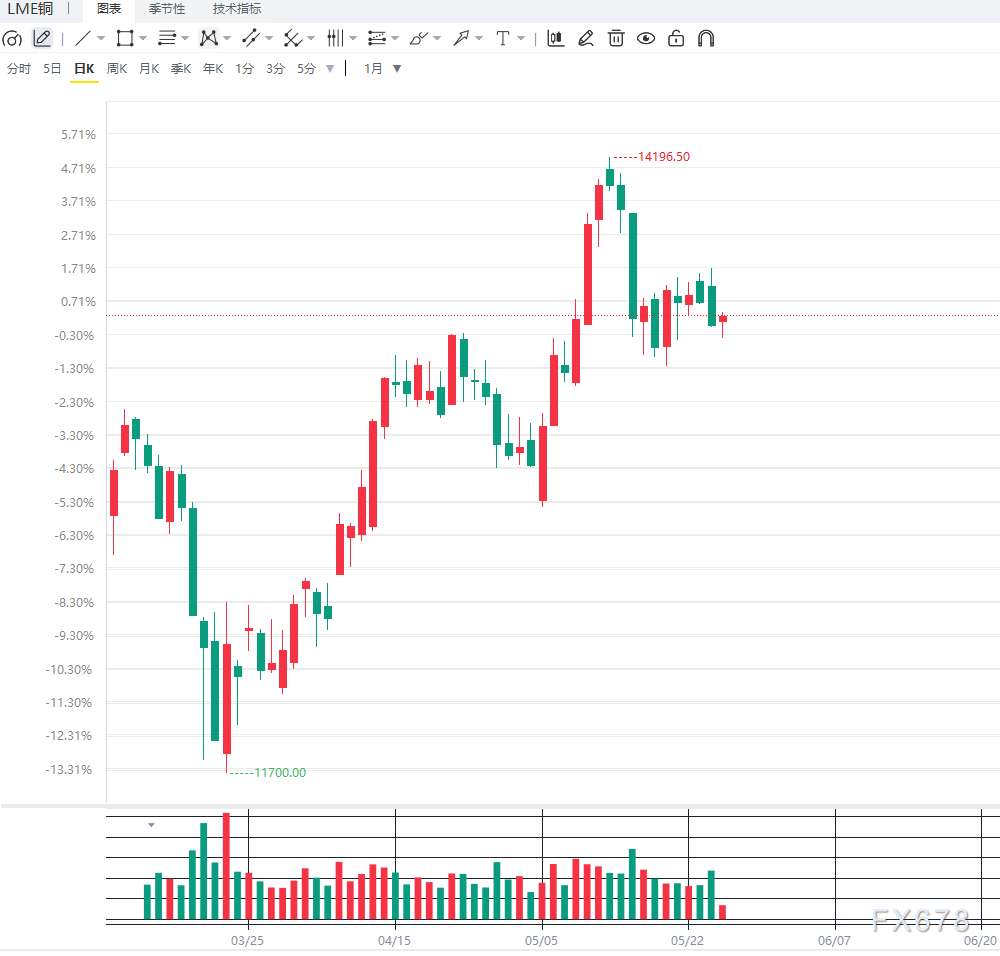Expand more minute intervals after 5分
The height and width of the screenshot is (956, 1000).
(330, 68)
